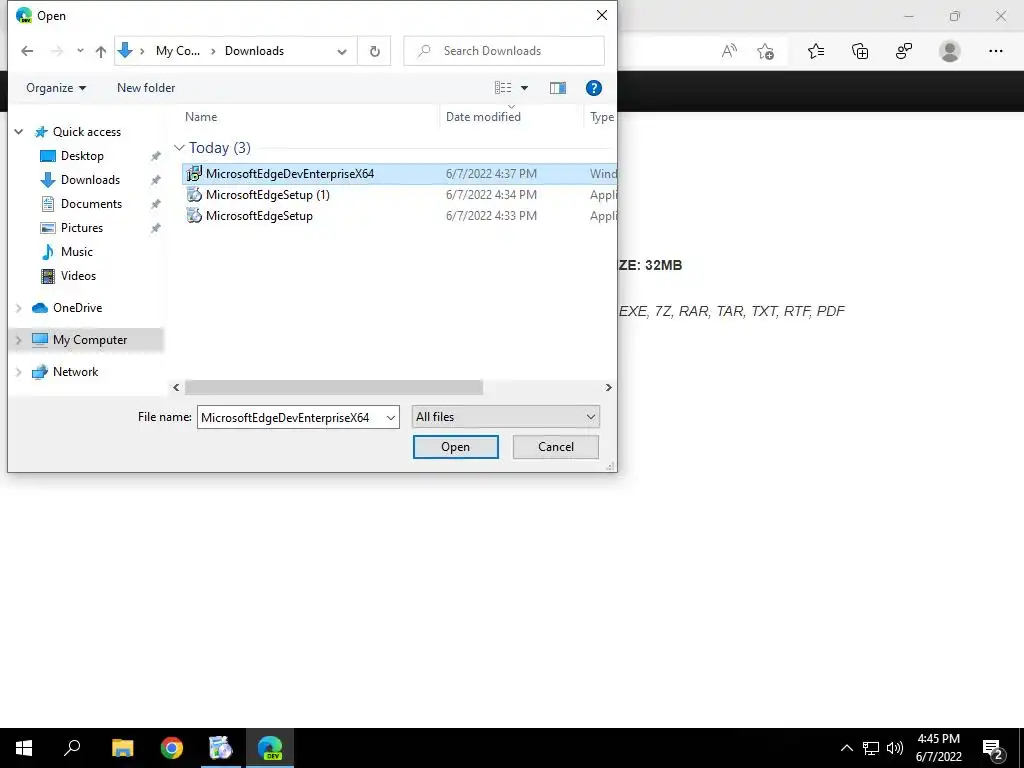Click the horizontal scrollbar thumb

pyautogui.click(x=334, y=387)
